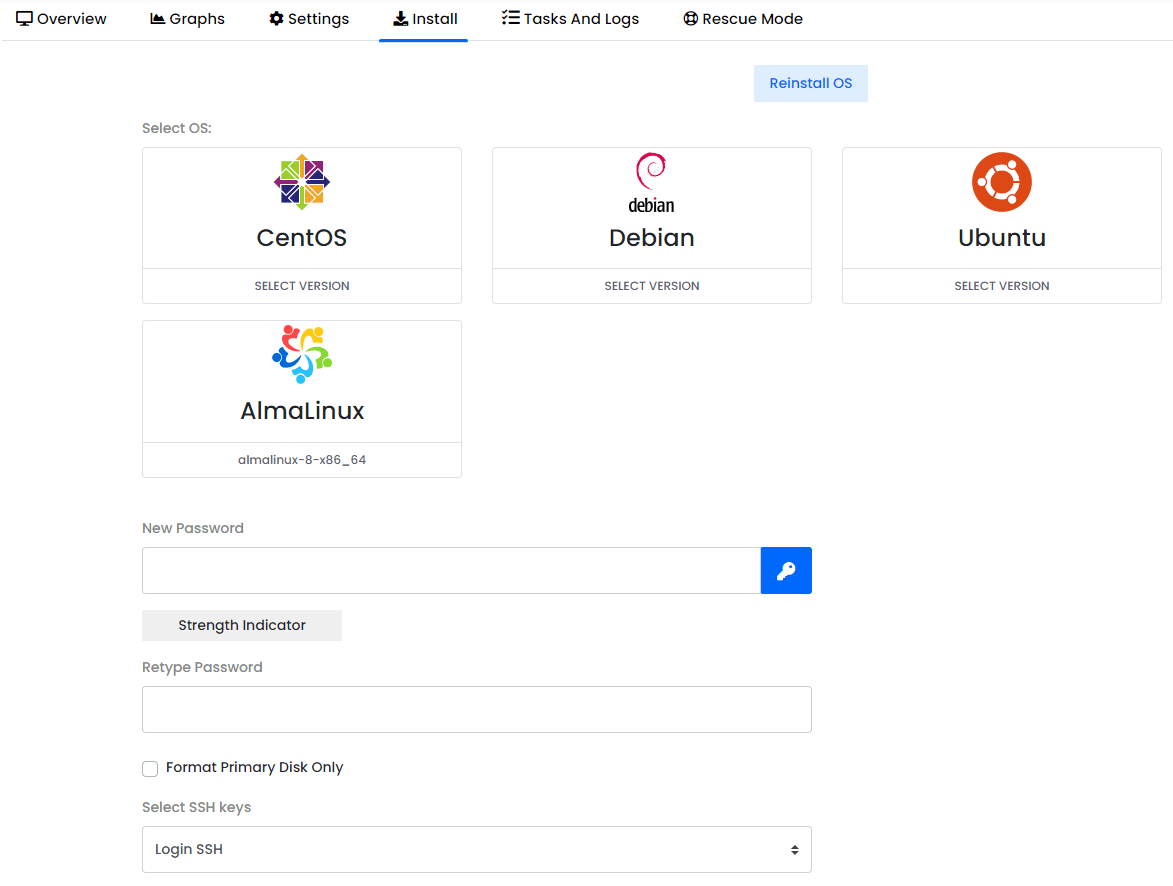This screenshot has height=886, width=1173.
Task: Click the Ubuntu circle logo
Action: (1002, 182)
